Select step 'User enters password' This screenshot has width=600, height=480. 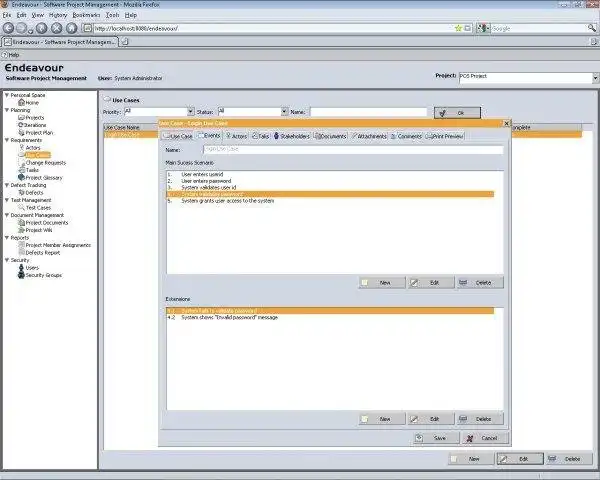coord(330,181)
